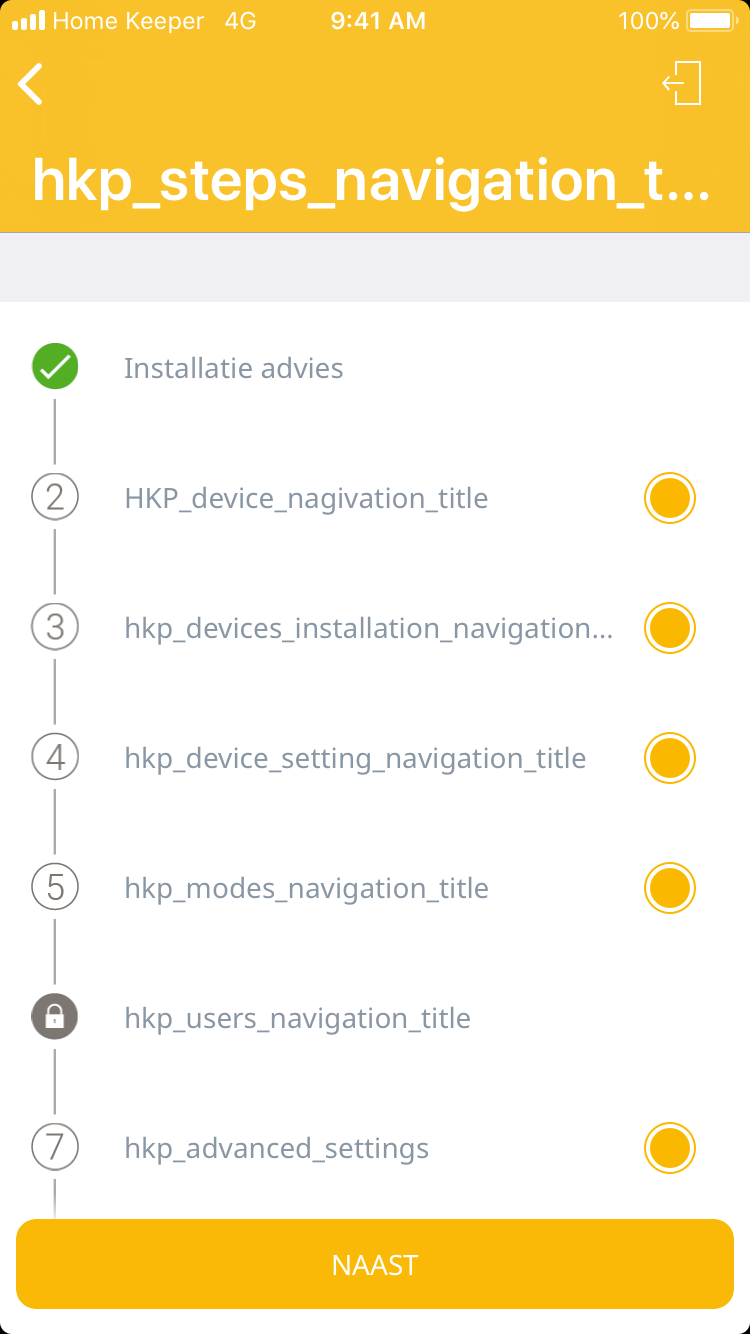The width and height of the screenshot is (750, 1334).
Task: Select the hkp_modes_navigation_title status indicator
Action: coord(669,888)
